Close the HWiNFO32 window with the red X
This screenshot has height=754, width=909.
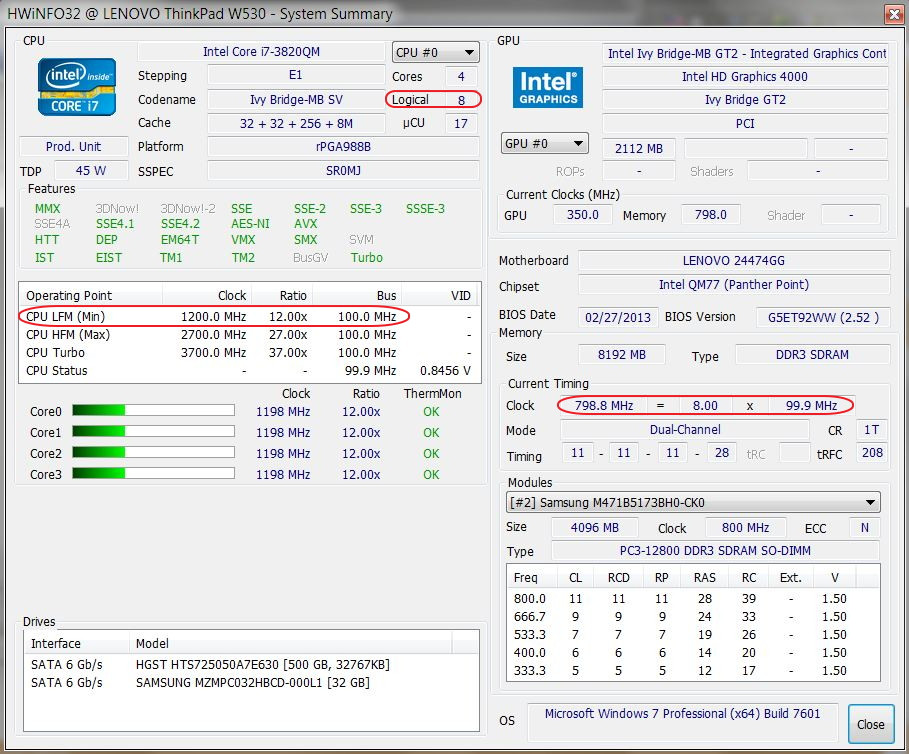(894, 14)
